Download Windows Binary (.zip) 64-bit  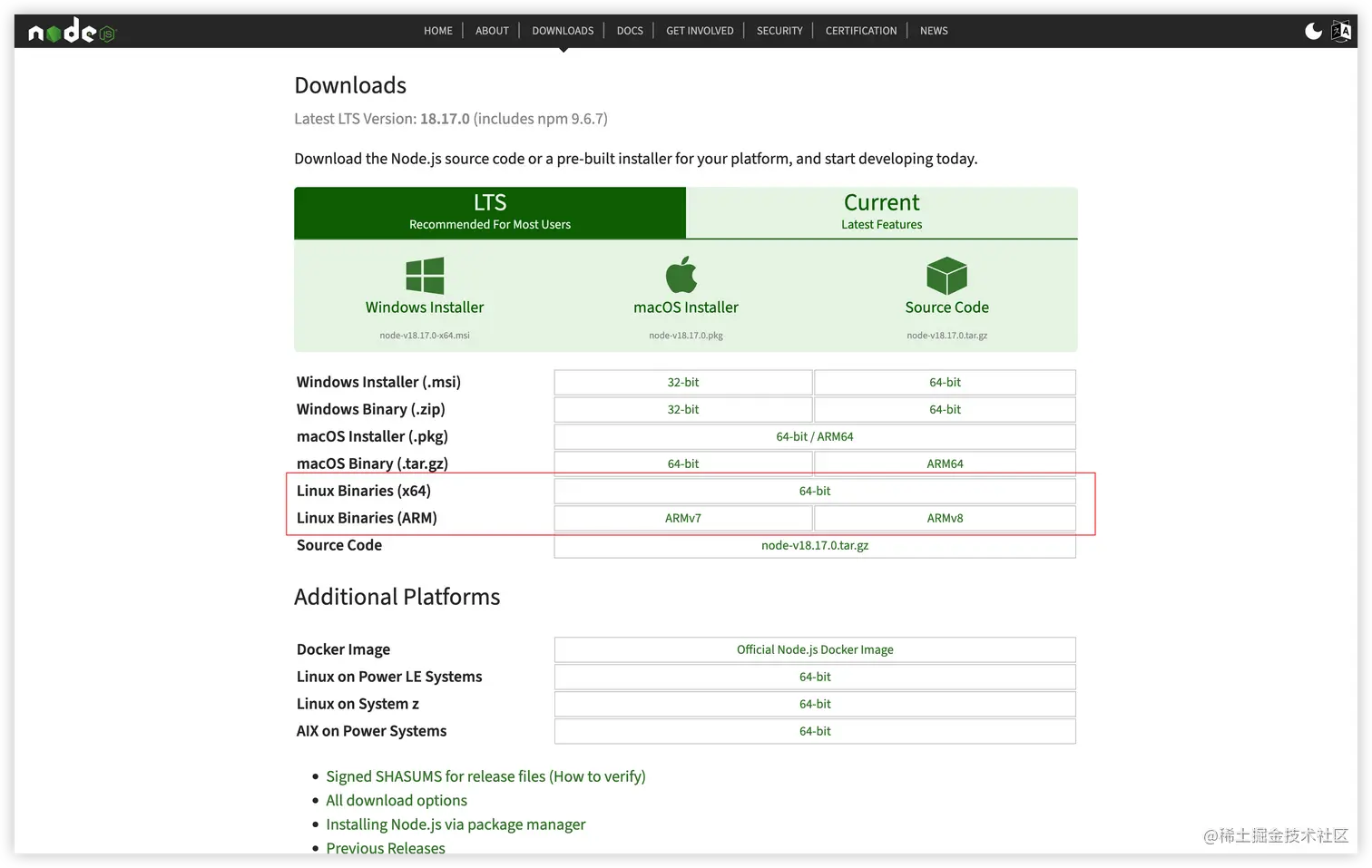point(945,410)
